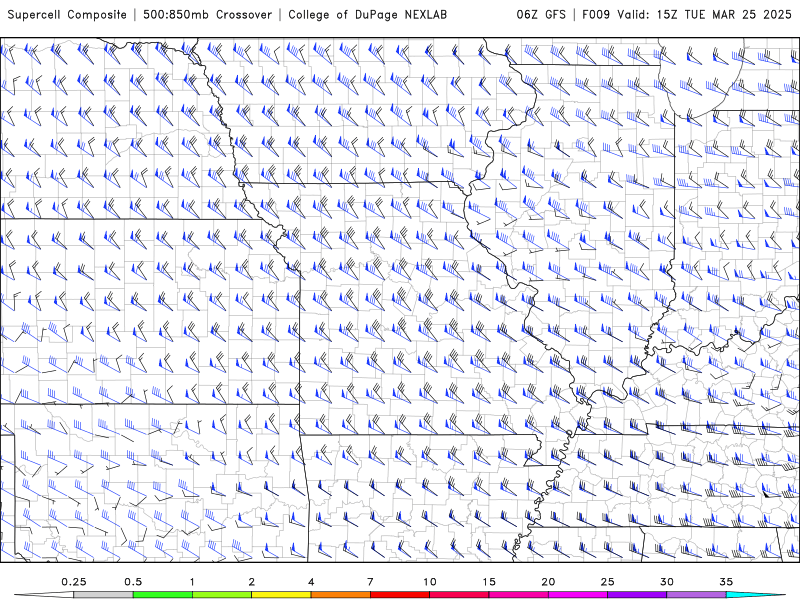Click the 'F009 Valid: 15Z TUE MAR 25 2025' text

[687, 15]
